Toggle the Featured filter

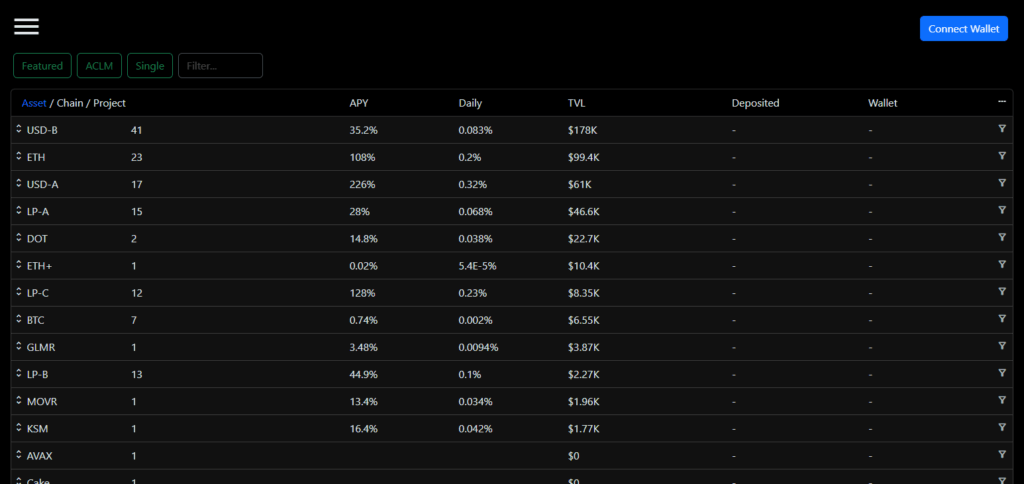click(42, 66)
